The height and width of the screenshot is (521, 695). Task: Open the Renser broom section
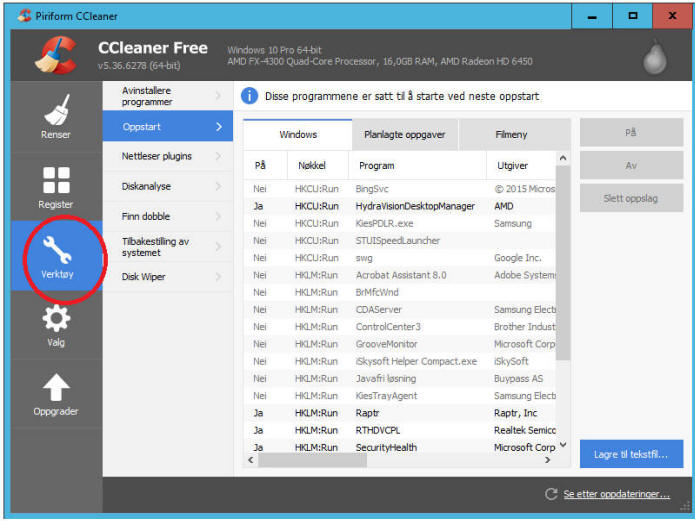point(56,117)
